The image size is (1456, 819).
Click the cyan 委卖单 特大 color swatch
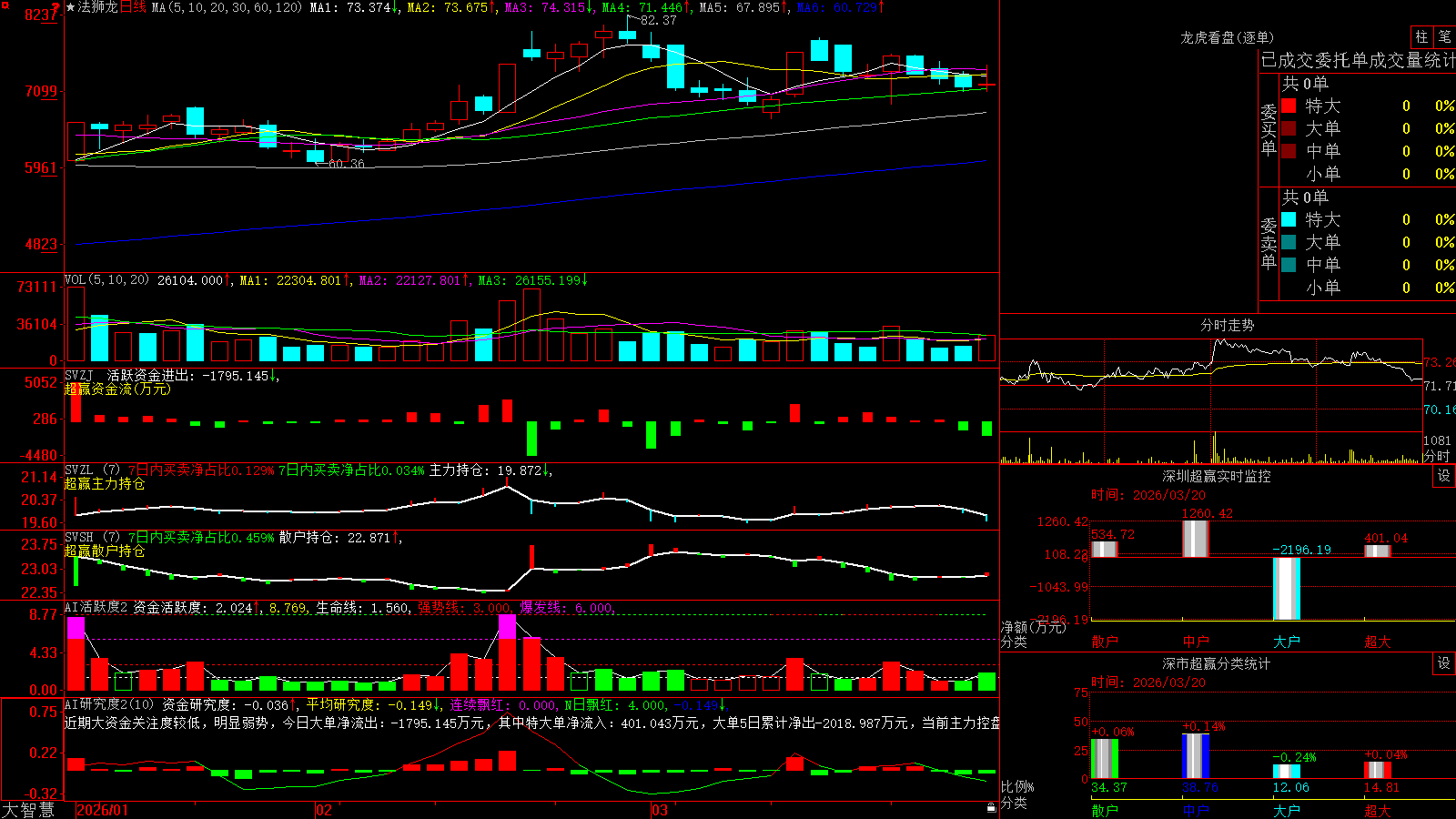point(1289,219)
